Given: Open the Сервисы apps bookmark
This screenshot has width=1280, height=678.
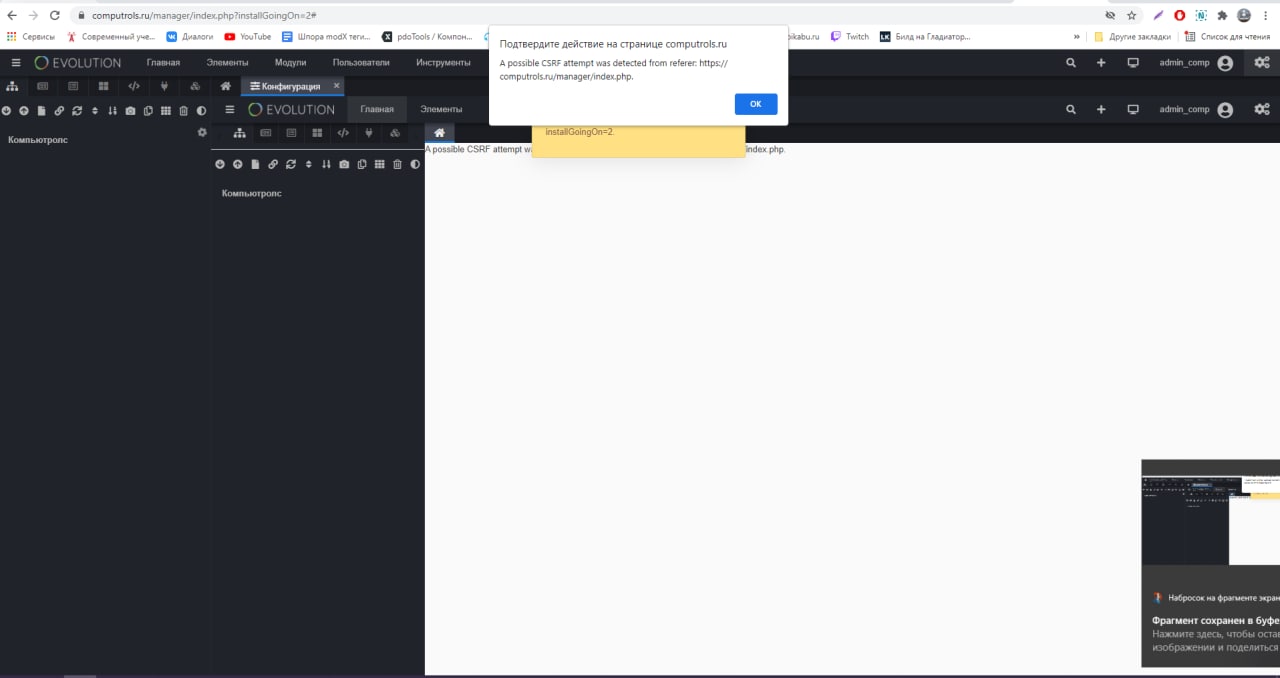Looking at the screenshot, I should point(31,36).
